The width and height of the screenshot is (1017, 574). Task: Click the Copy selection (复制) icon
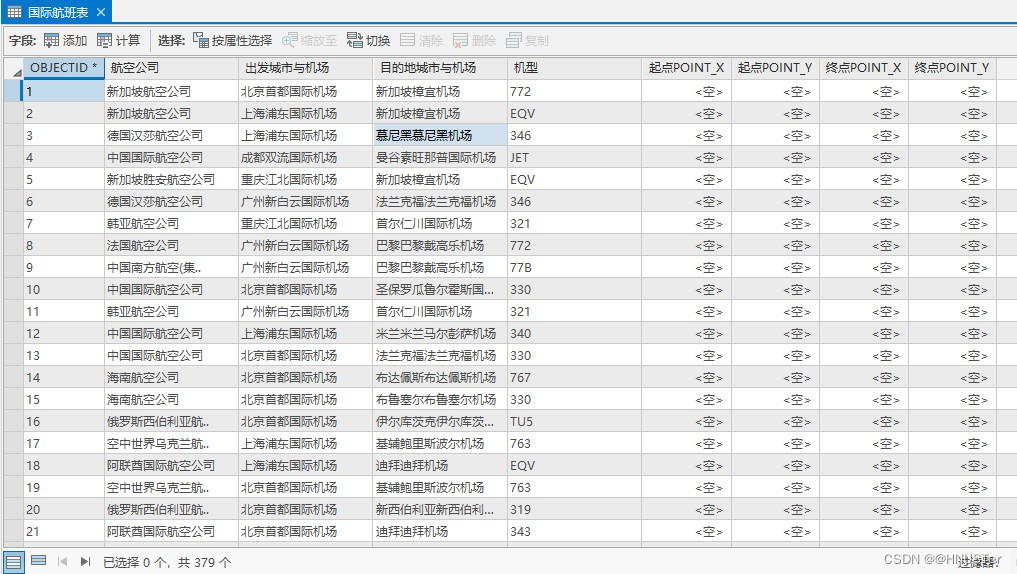pos(513,41)
